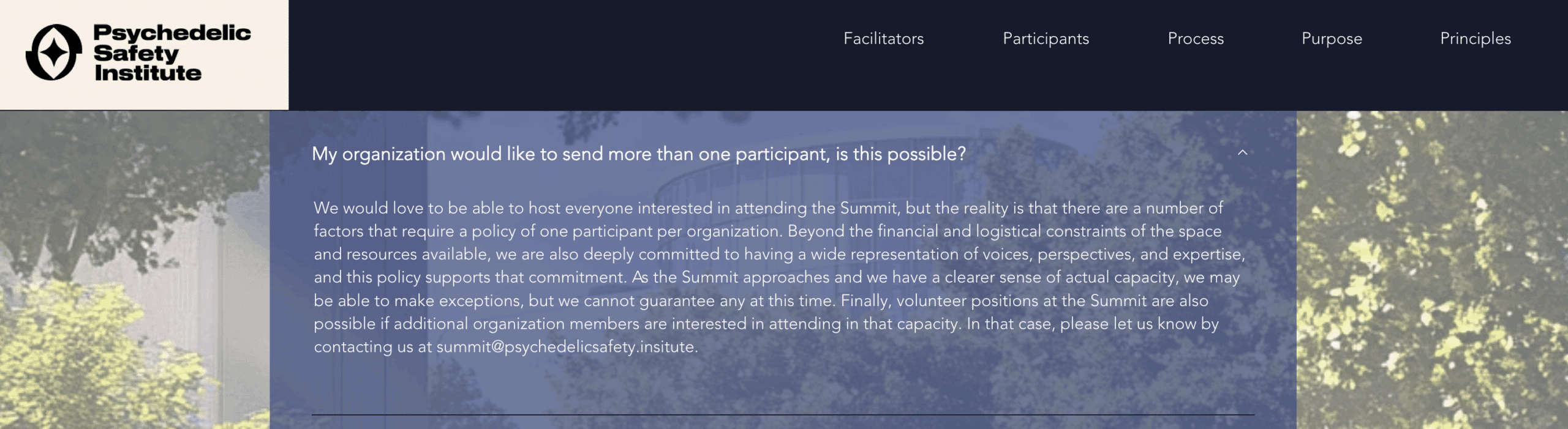Click the horizontal divider below the answer
This screenshot has width=1568, height=429.
pos(783,415)
